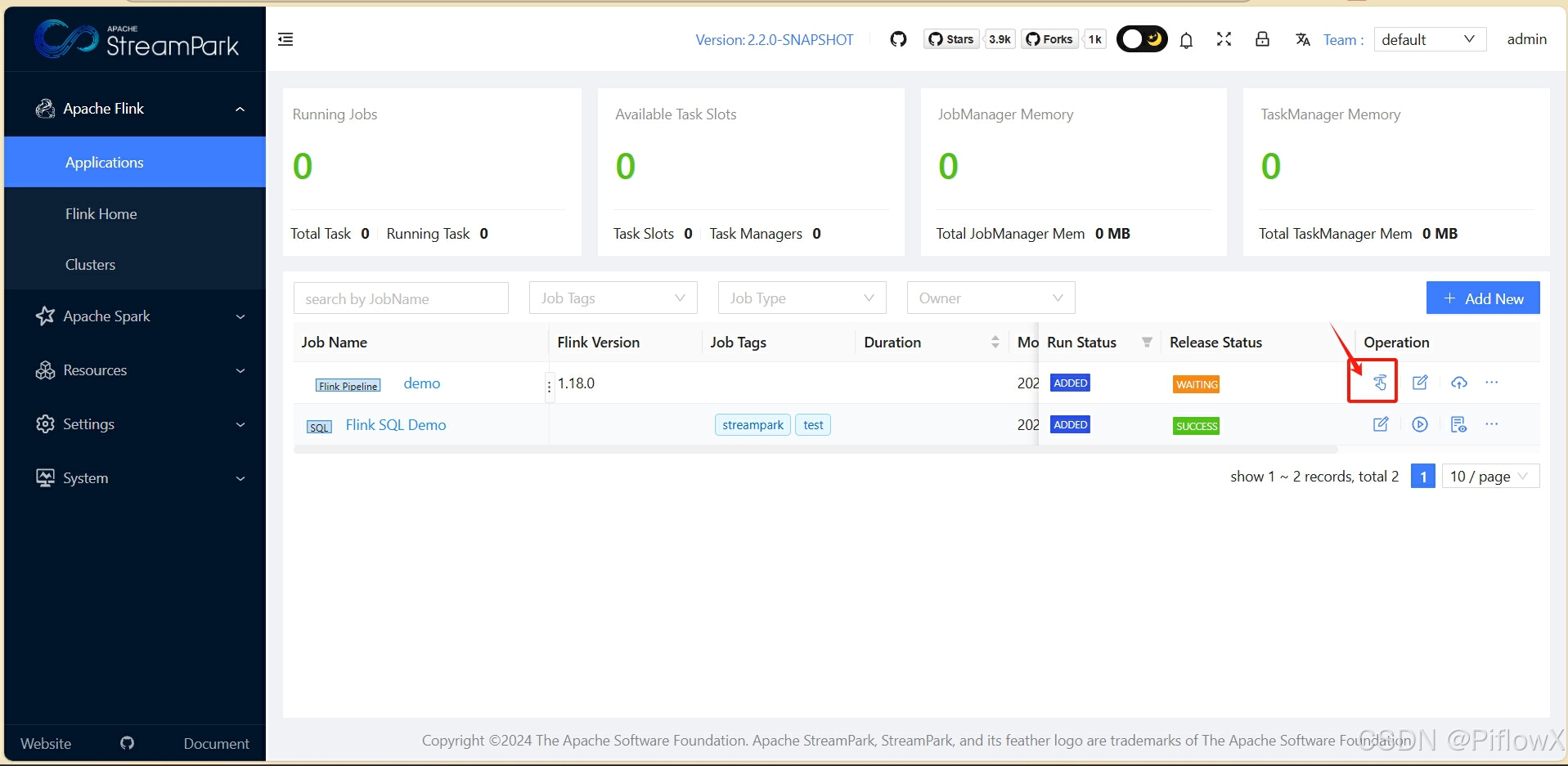
Task: Click the Apache Spark star icon
Action: click(45, 316)
